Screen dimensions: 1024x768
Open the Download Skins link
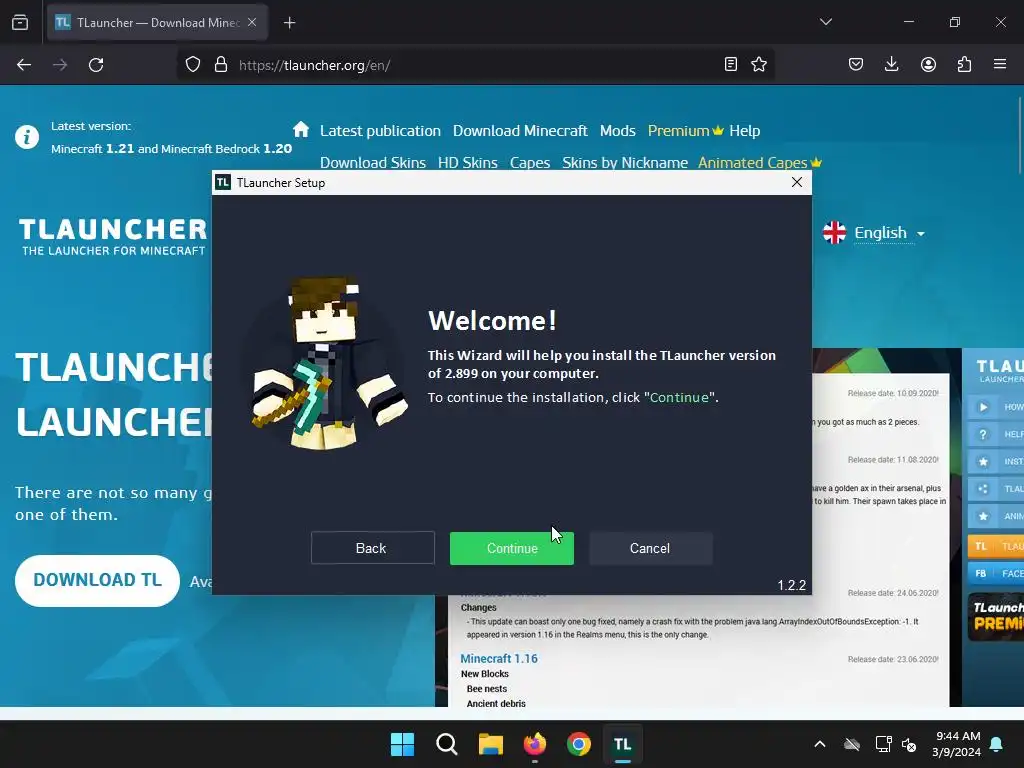(373, 162)
